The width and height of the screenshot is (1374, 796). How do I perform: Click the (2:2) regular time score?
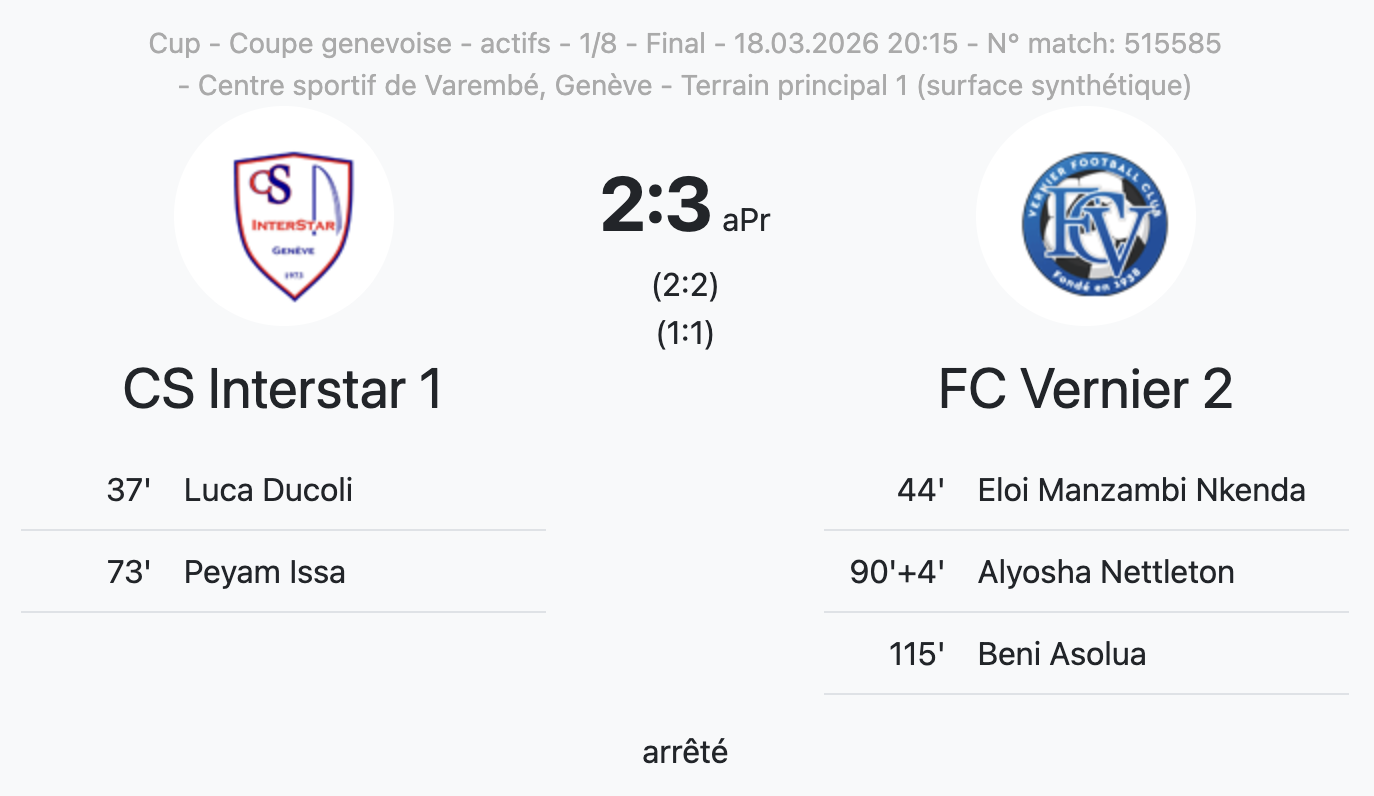[x=685, y=286]
